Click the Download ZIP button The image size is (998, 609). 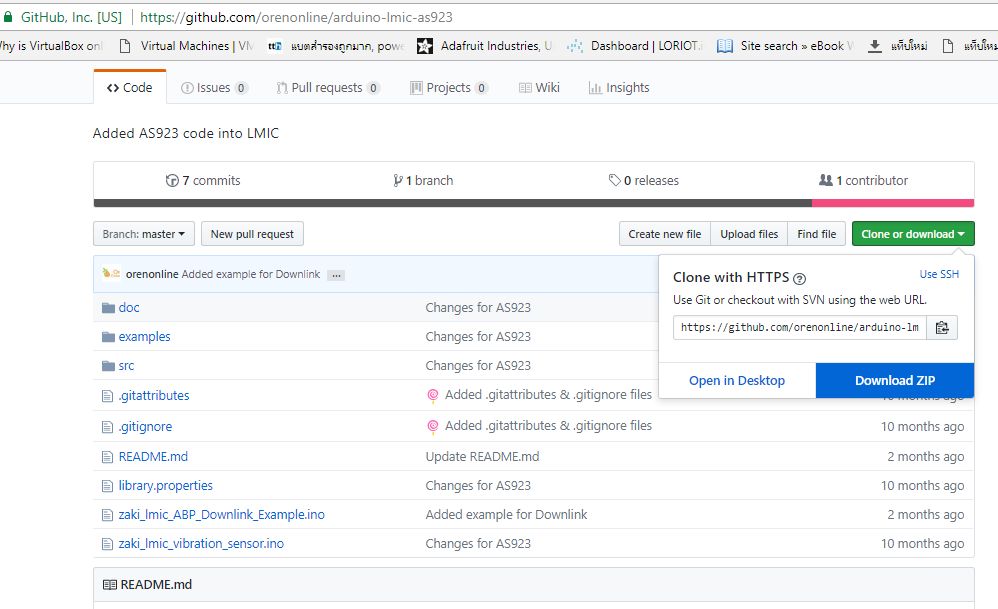click(895, 381)
